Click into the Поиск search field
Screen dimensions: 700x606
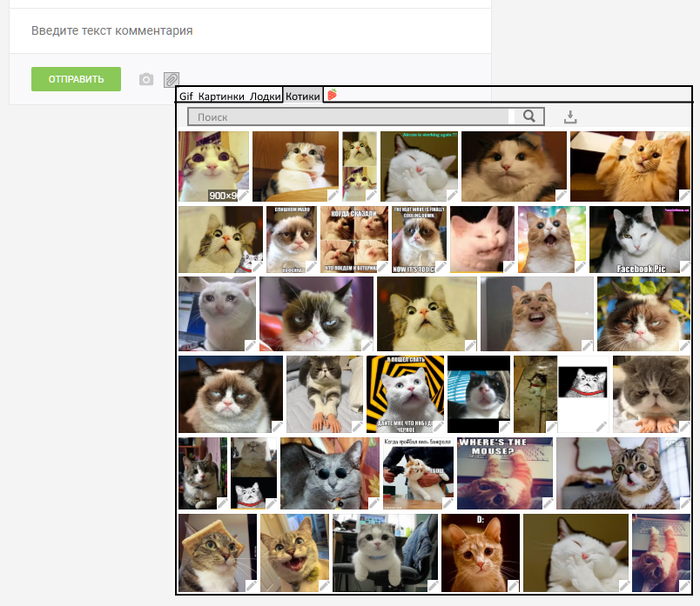(x=350, y=117)
